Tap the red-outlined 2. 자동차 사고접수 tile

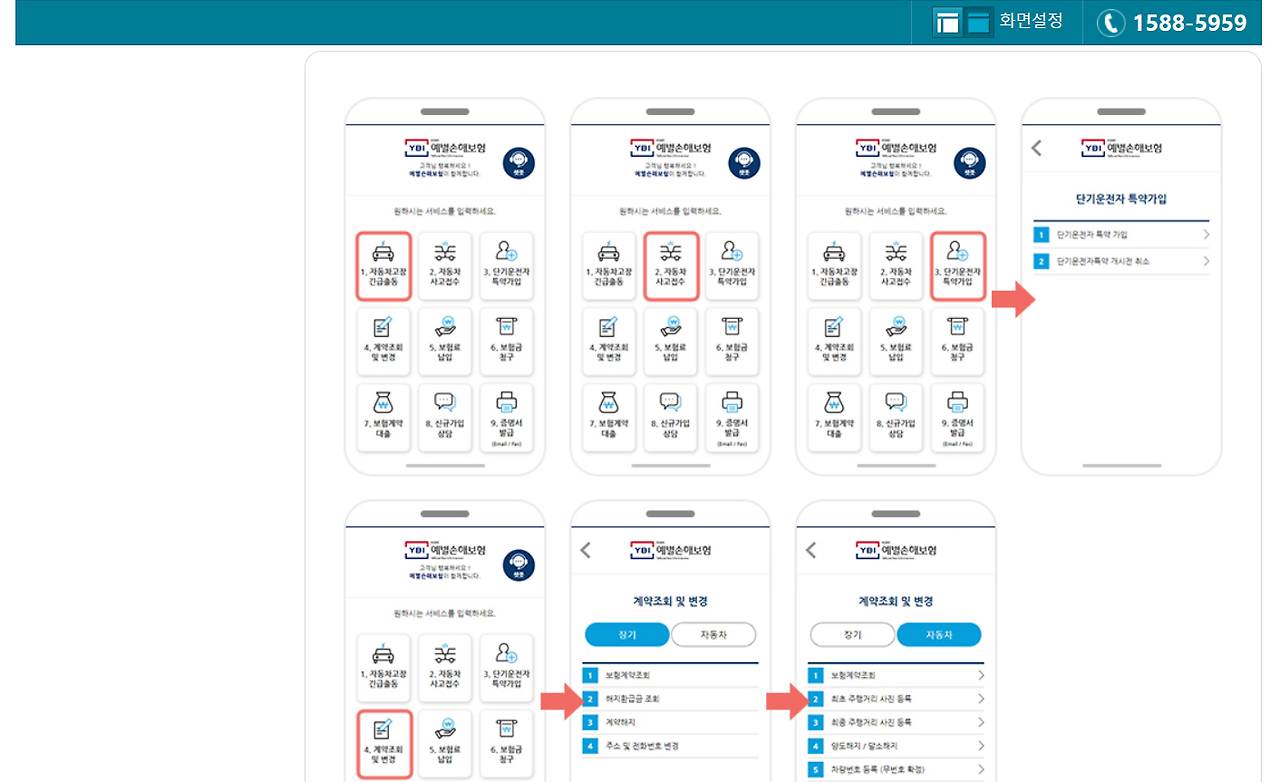(x=670, y=265)
